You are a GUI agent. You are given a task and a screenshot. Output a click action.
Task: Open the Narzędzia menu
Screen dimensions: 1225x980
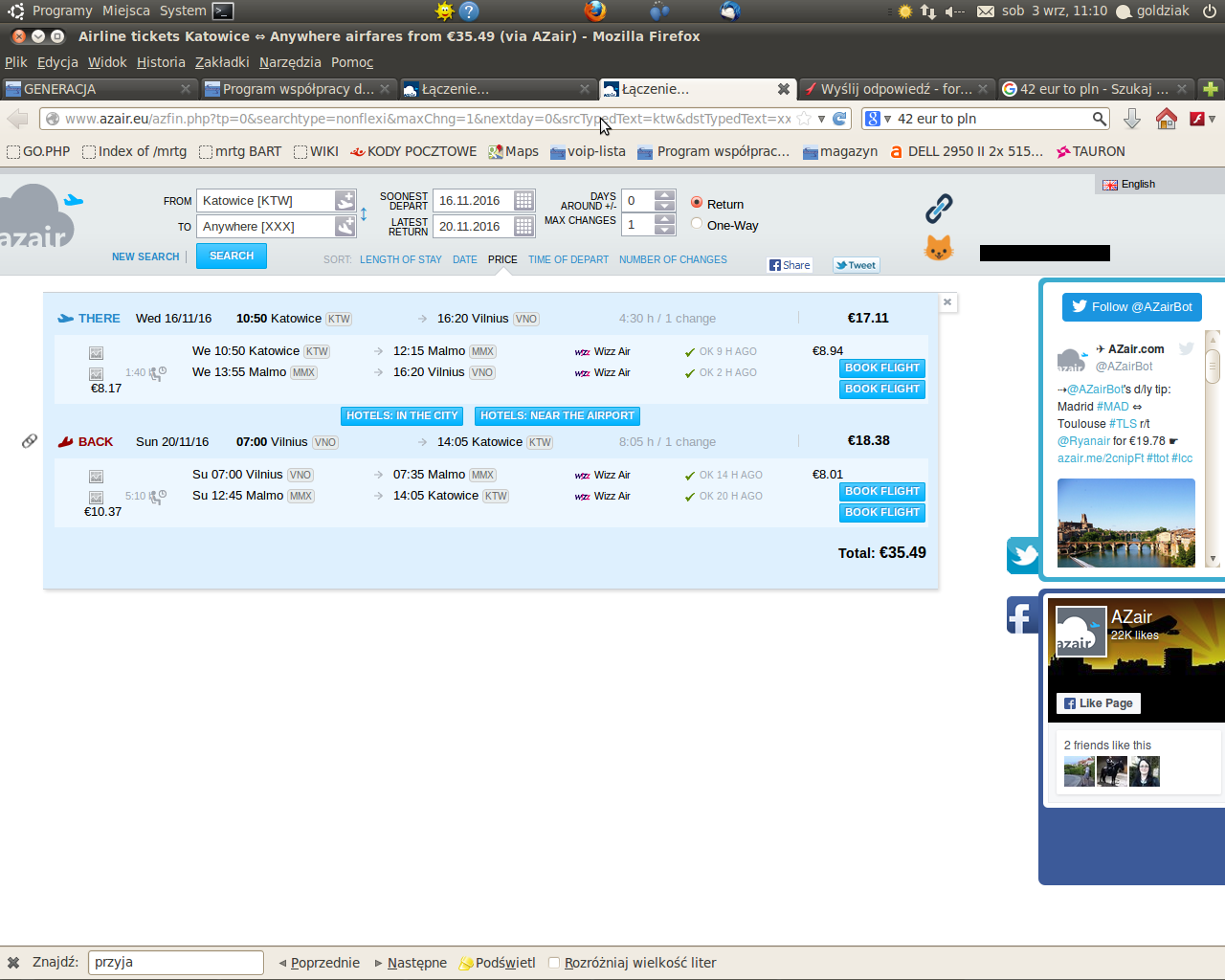click(x=290, y=62)
